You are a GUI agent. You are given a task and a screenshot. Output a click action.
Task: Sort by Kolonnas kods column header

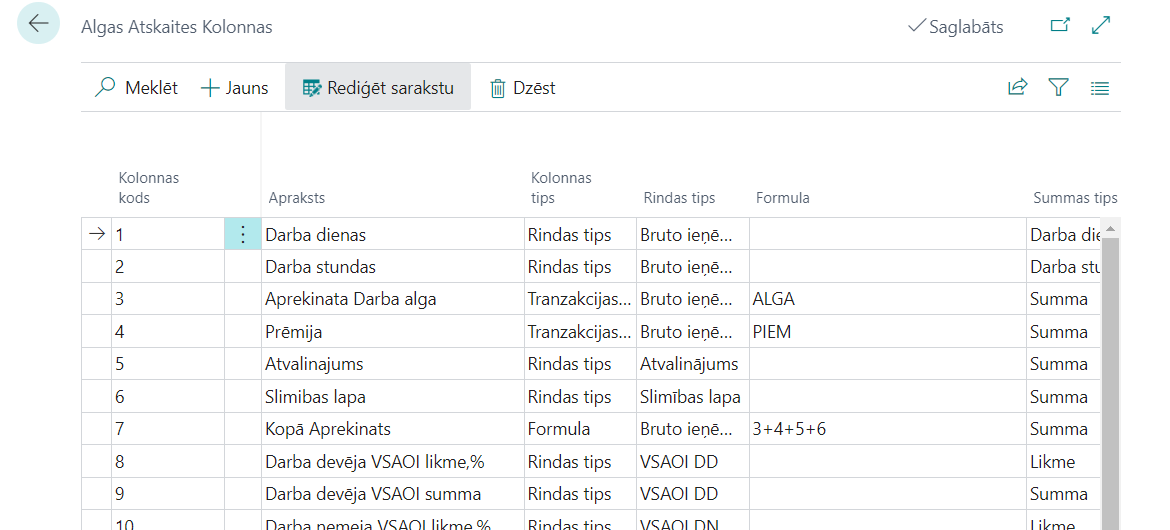point(148,187)
